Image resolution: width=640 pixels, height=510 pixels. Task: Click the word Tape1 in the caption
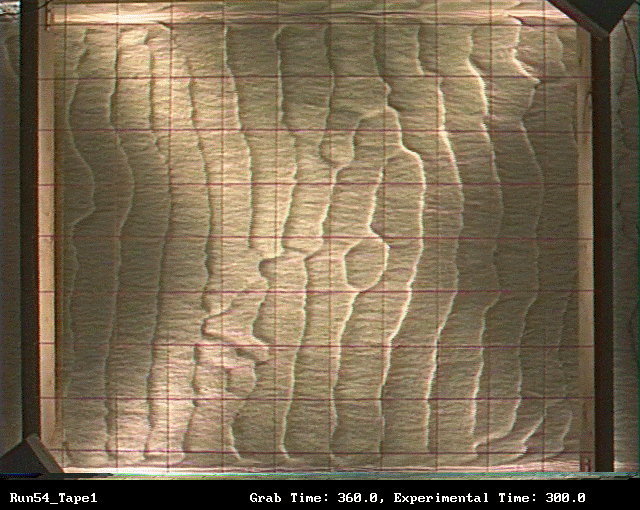78,497
